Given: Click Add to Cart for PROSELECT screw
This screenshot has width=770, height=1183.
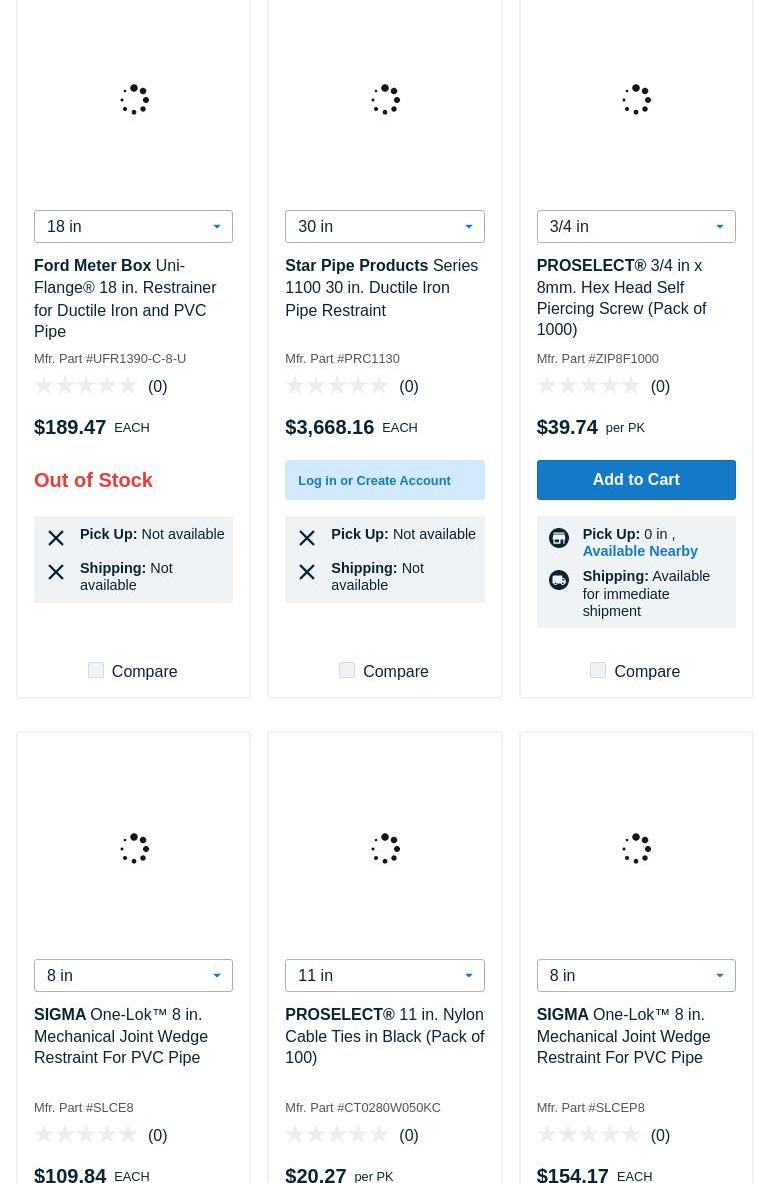Looking at the screenshot, I should 635,480.
